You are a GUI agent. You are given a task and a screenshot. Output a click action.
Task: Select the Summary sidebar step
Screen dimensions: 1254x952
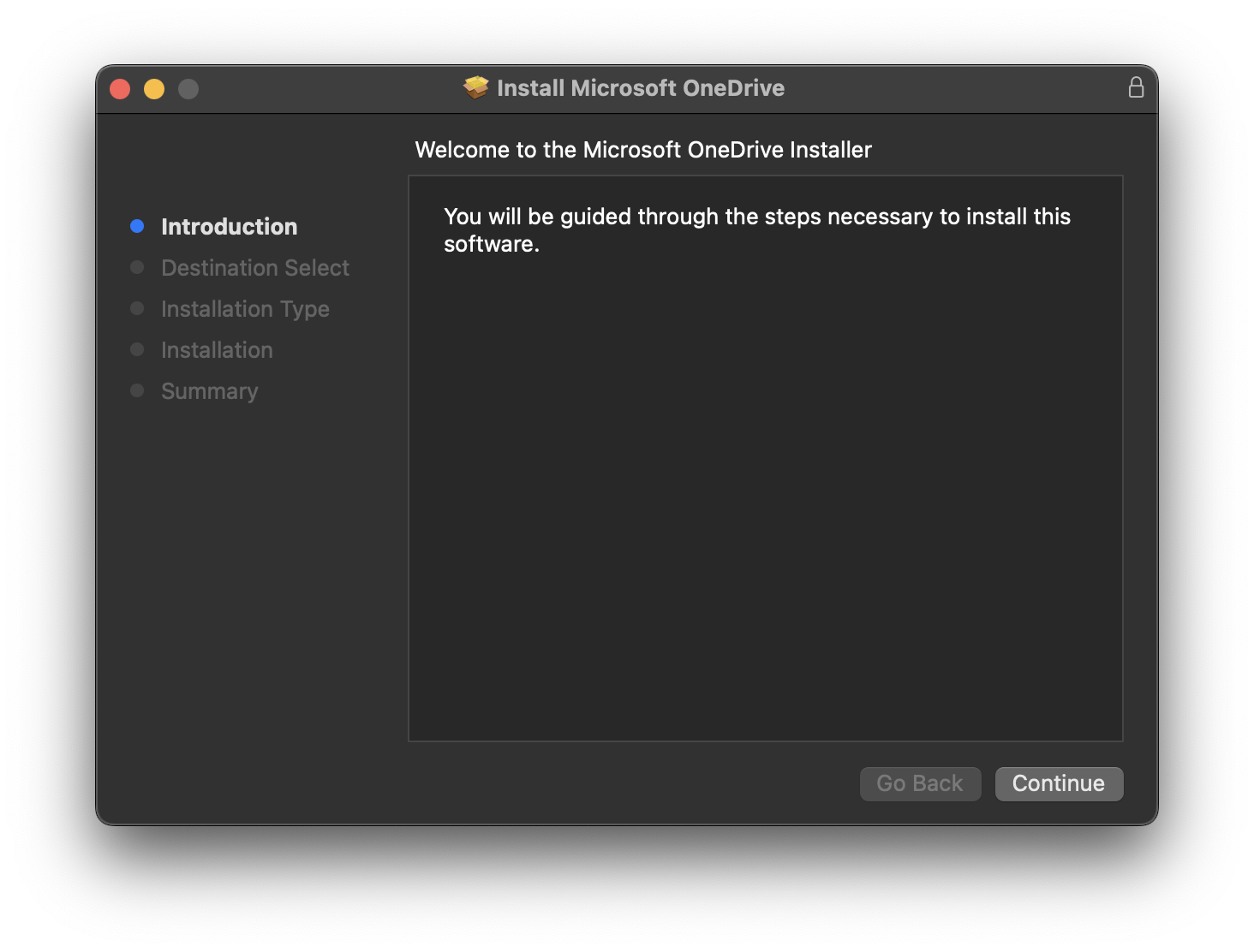pos(209,390)
